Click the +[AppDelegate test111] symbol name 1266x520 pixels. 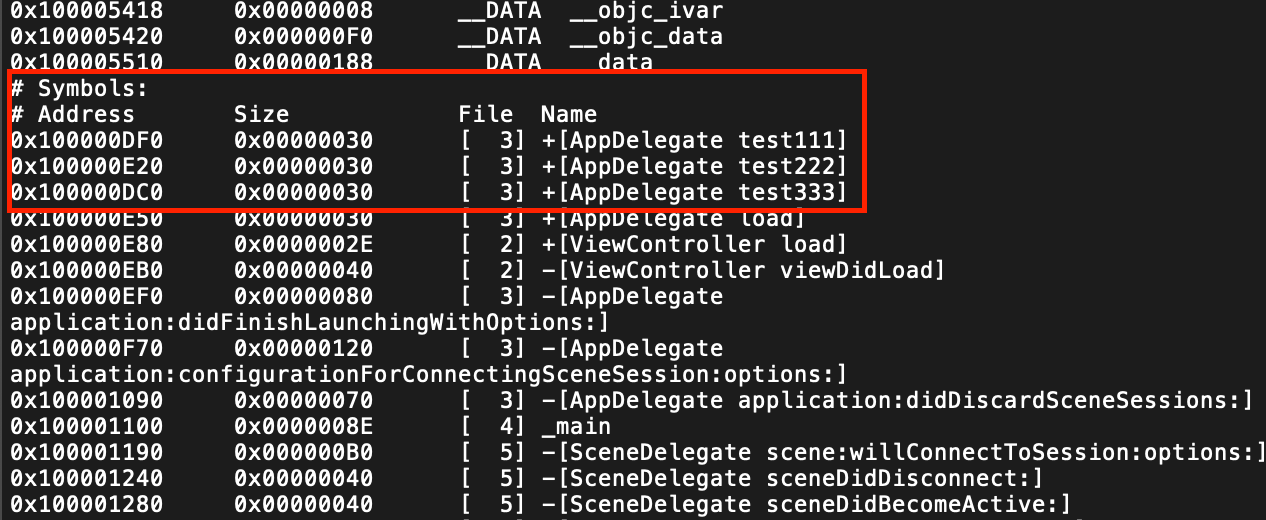coord(693,140)
